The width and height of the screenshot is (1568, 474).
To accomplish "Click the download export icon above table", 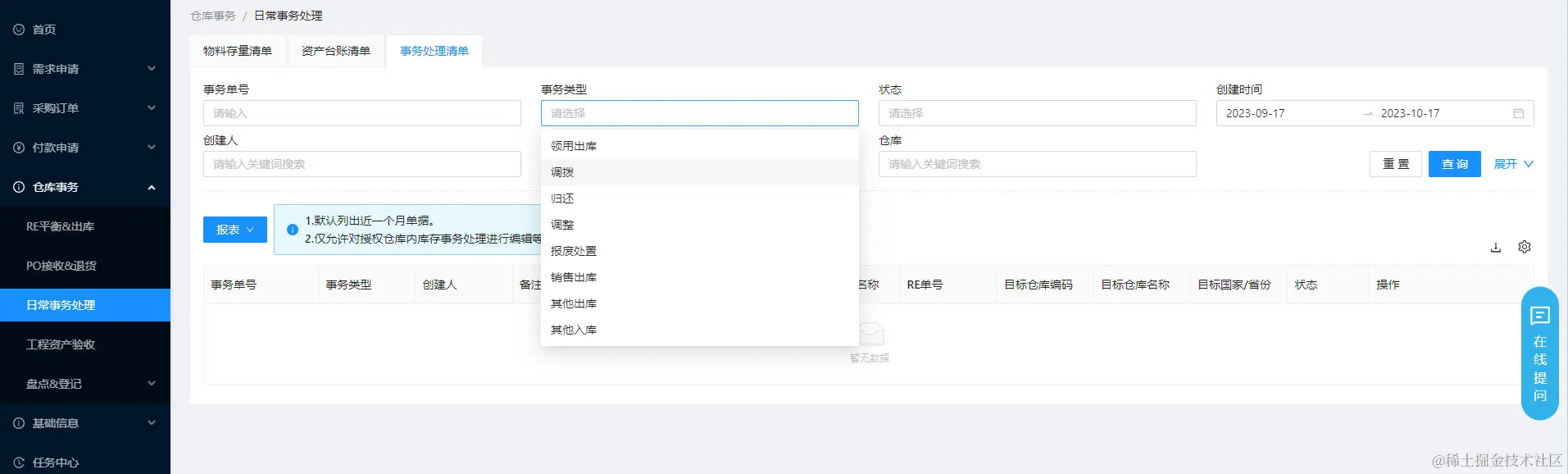I will [x=1496, y=247].
